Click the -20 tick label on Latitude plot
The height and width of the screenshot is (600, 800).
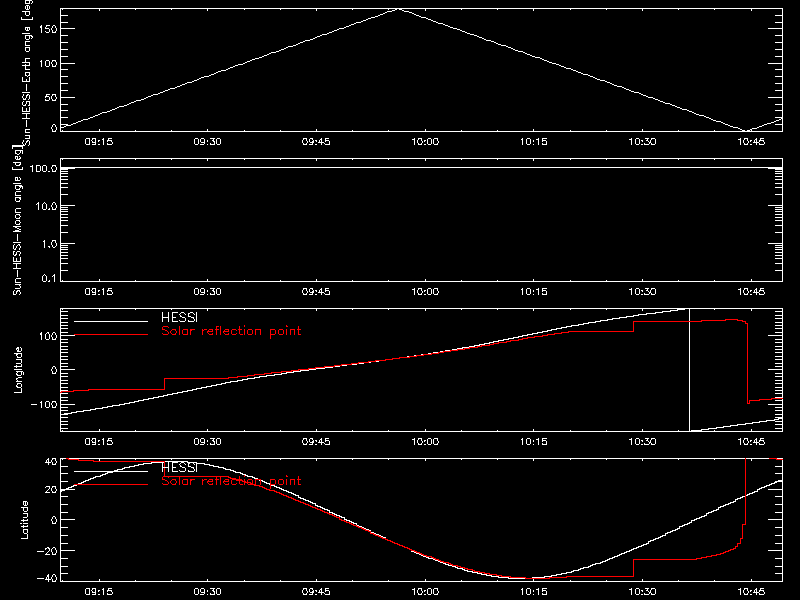[47, 551]
